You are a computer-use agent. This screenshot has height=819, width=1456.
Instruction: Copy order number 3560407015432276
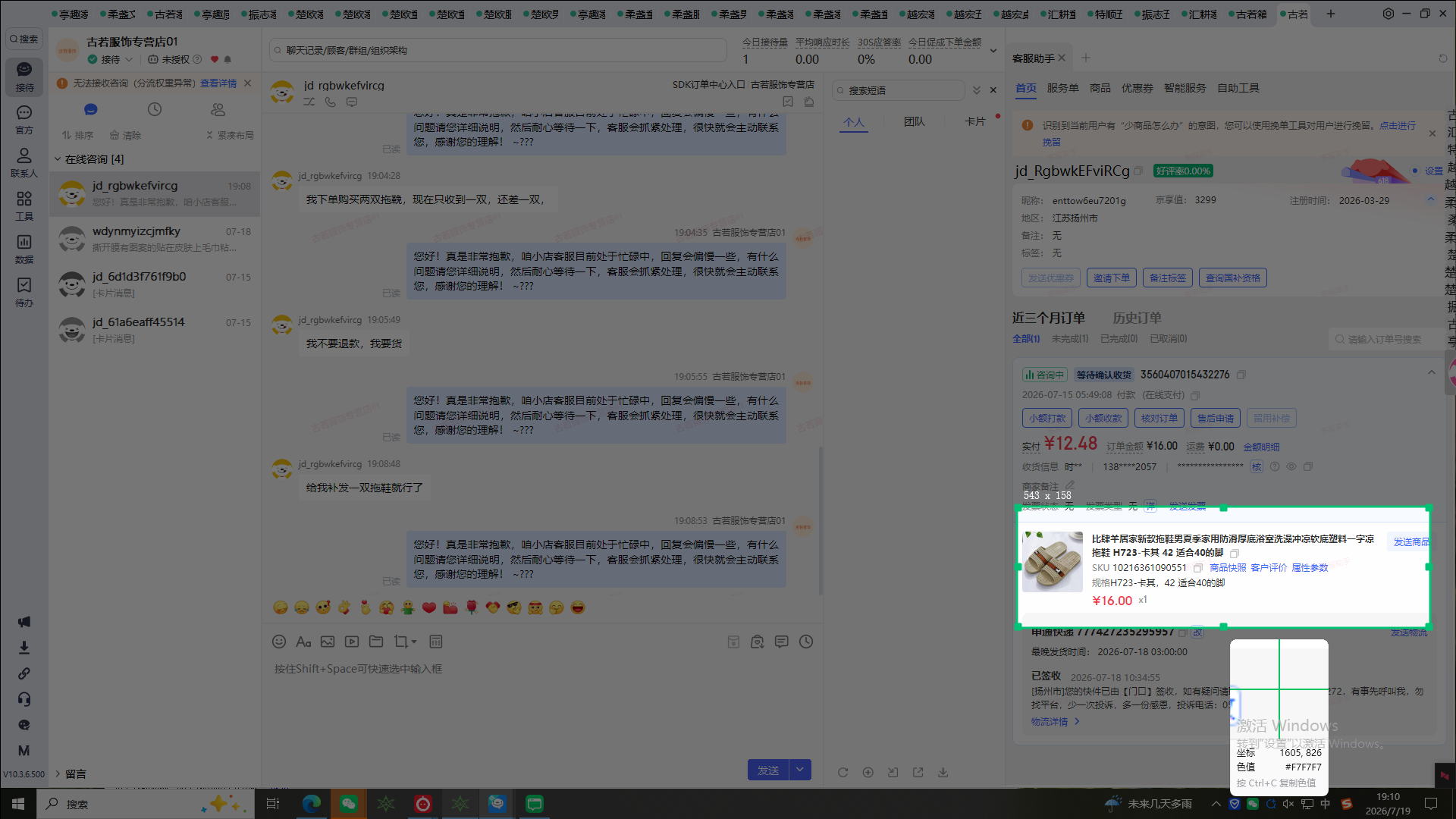(x=1241, y=375)
